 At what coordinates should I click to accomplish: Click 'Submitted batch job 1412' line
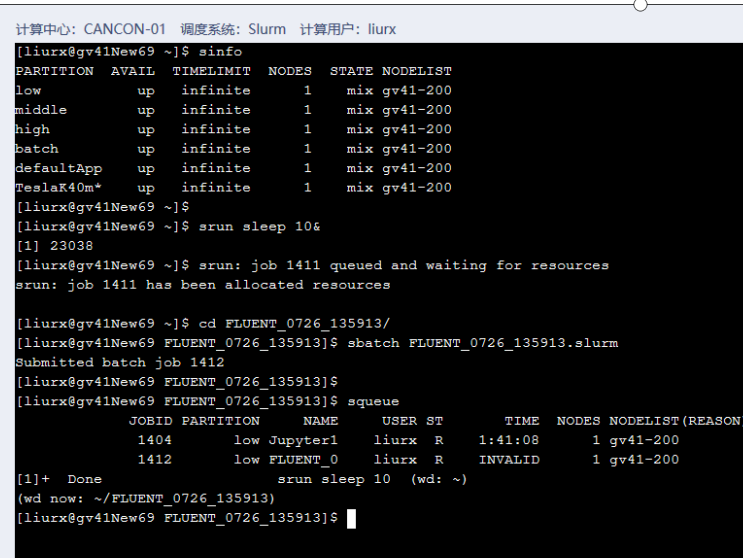pyautogui.click(x=119, y=362)
